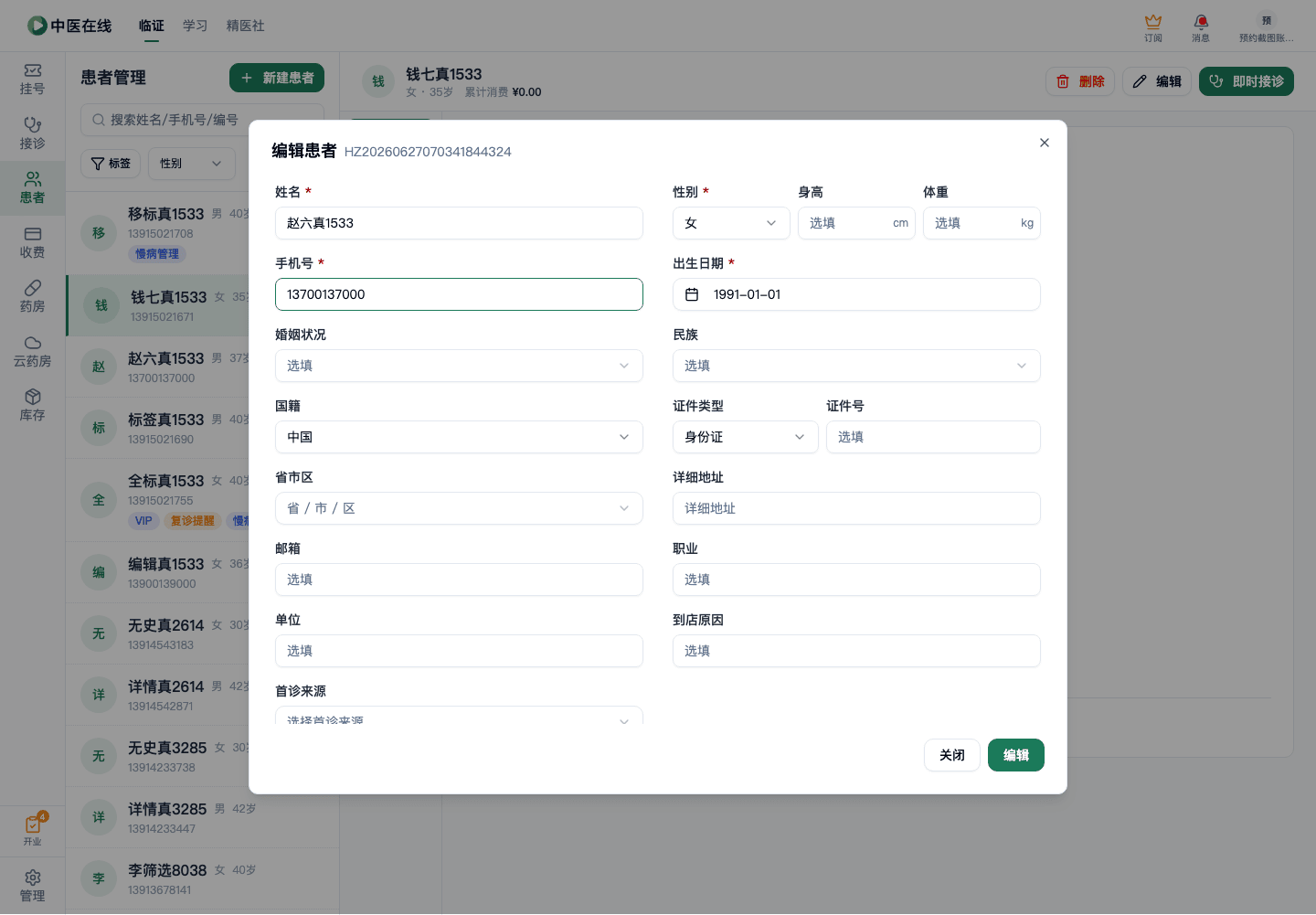This screenshot has height=915, width=1316.
Task: Click the 订阅 crown icon
Action: tap(1153, 27)
